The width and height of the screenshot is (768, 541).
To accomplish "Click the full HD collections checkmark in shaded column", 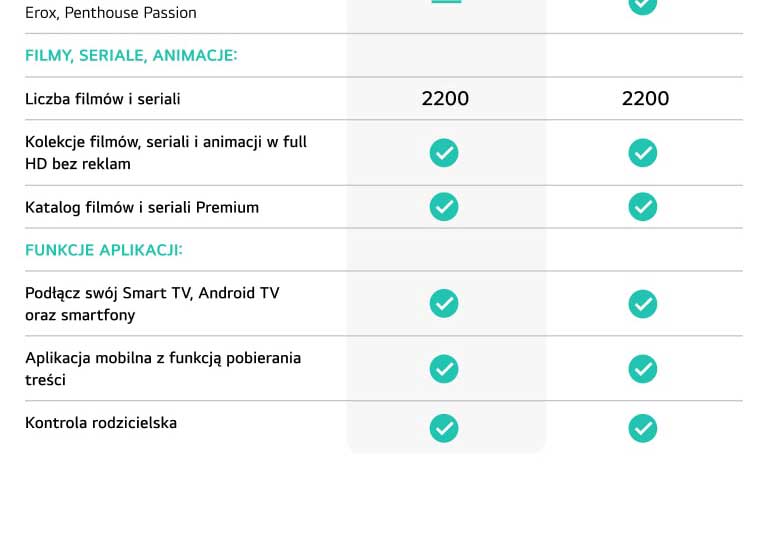I will tap(444, 153).
